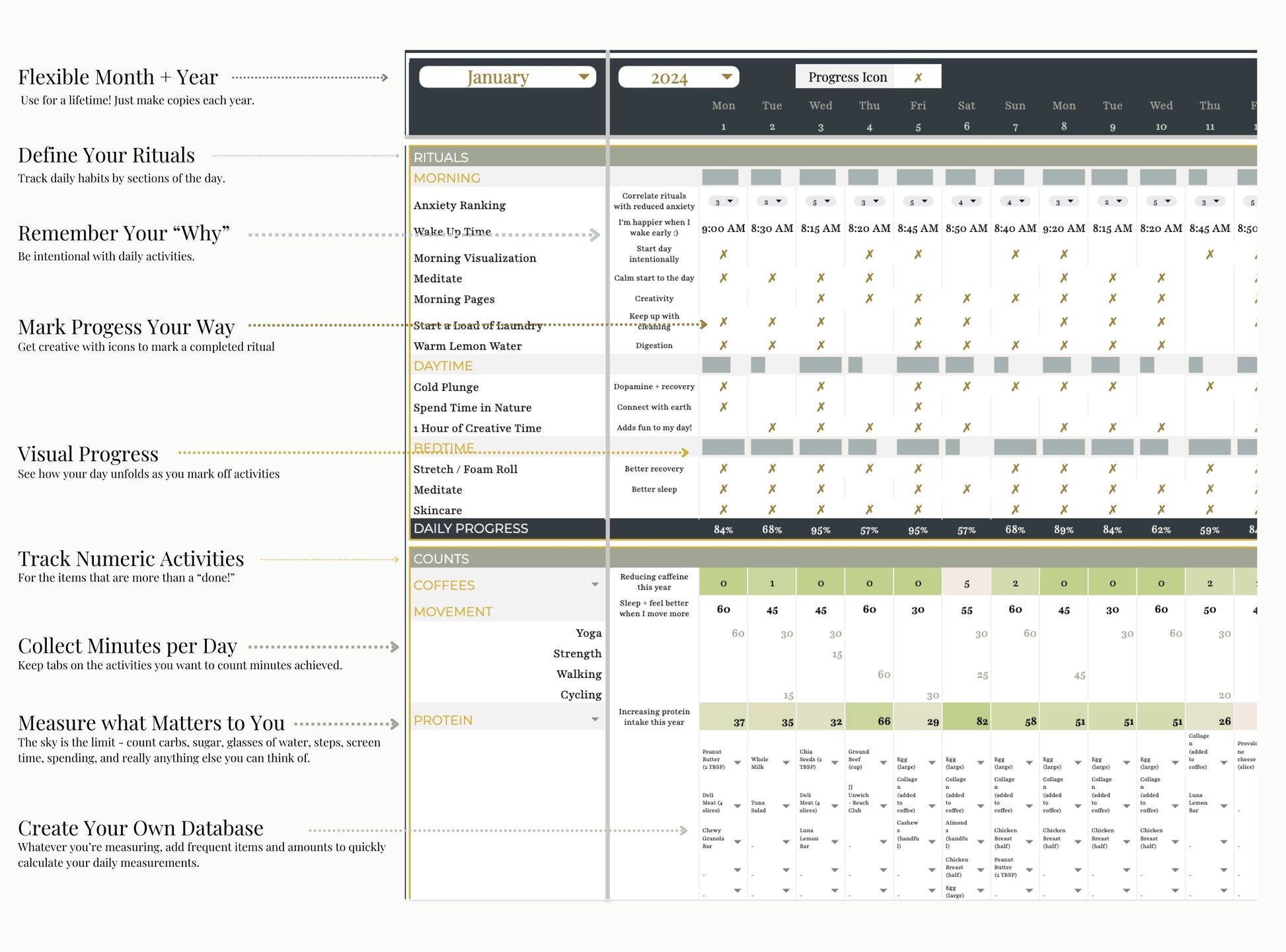Toggle Morning Visualization mark for Mon 1
The image size is (1286, 952).
pyautogui.click(x=723, y=254)
